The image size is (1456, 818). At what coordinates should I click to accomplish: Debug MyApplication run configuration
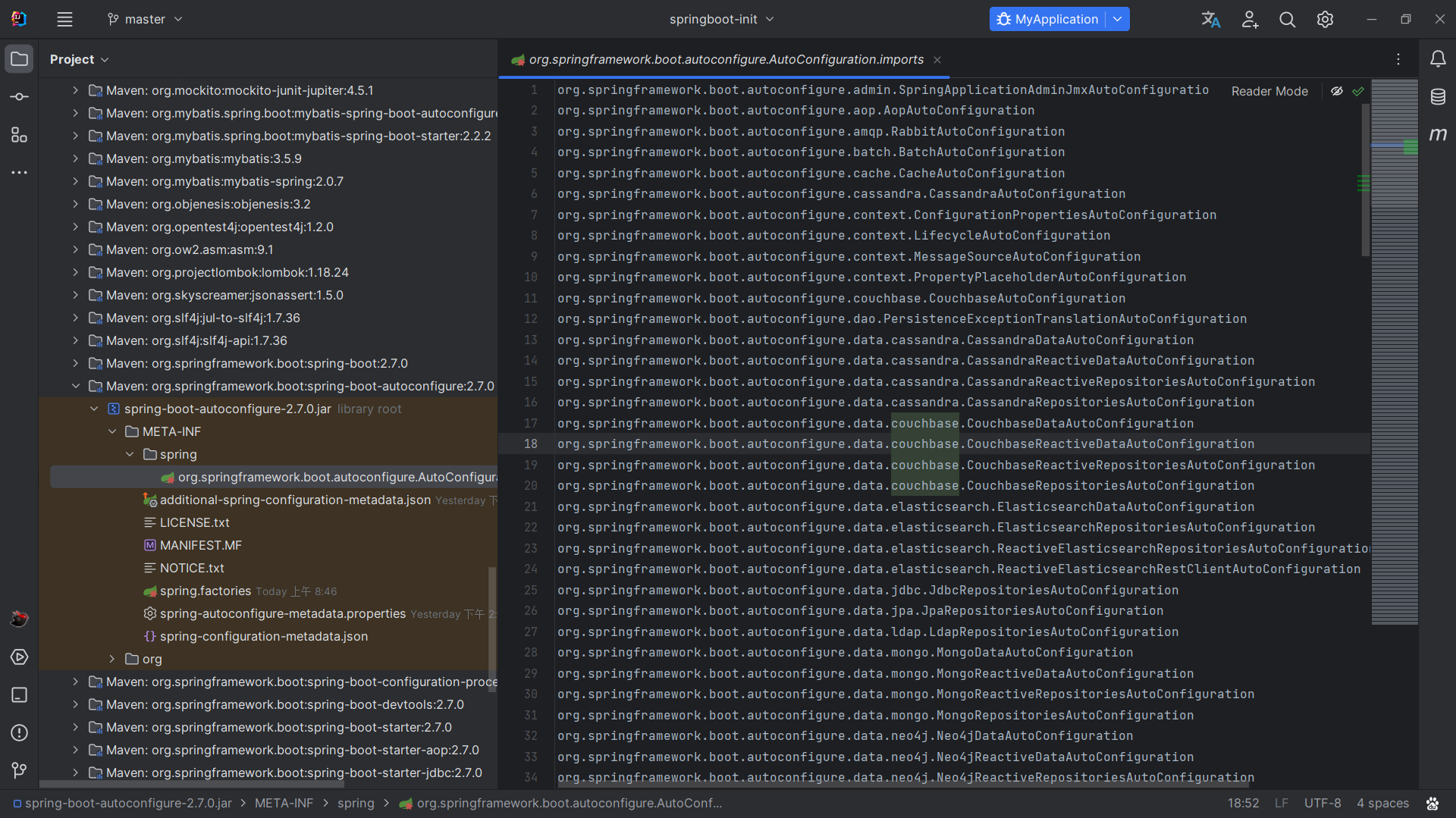coord(1047,20)
